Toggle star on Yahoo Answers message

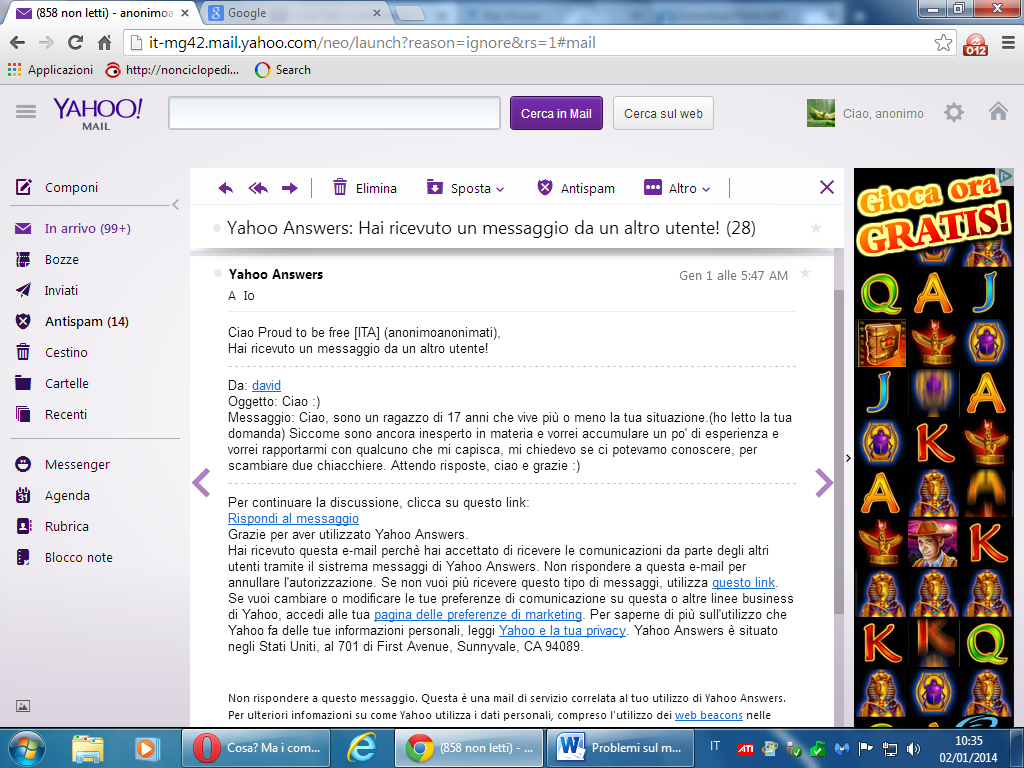(x=805, y=274)
